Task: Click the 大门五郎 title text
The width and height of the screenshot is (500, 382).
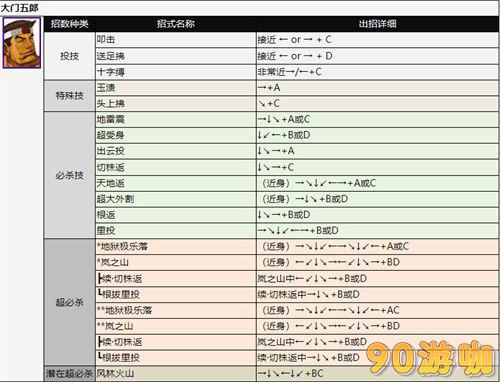Action: (20, 8)
